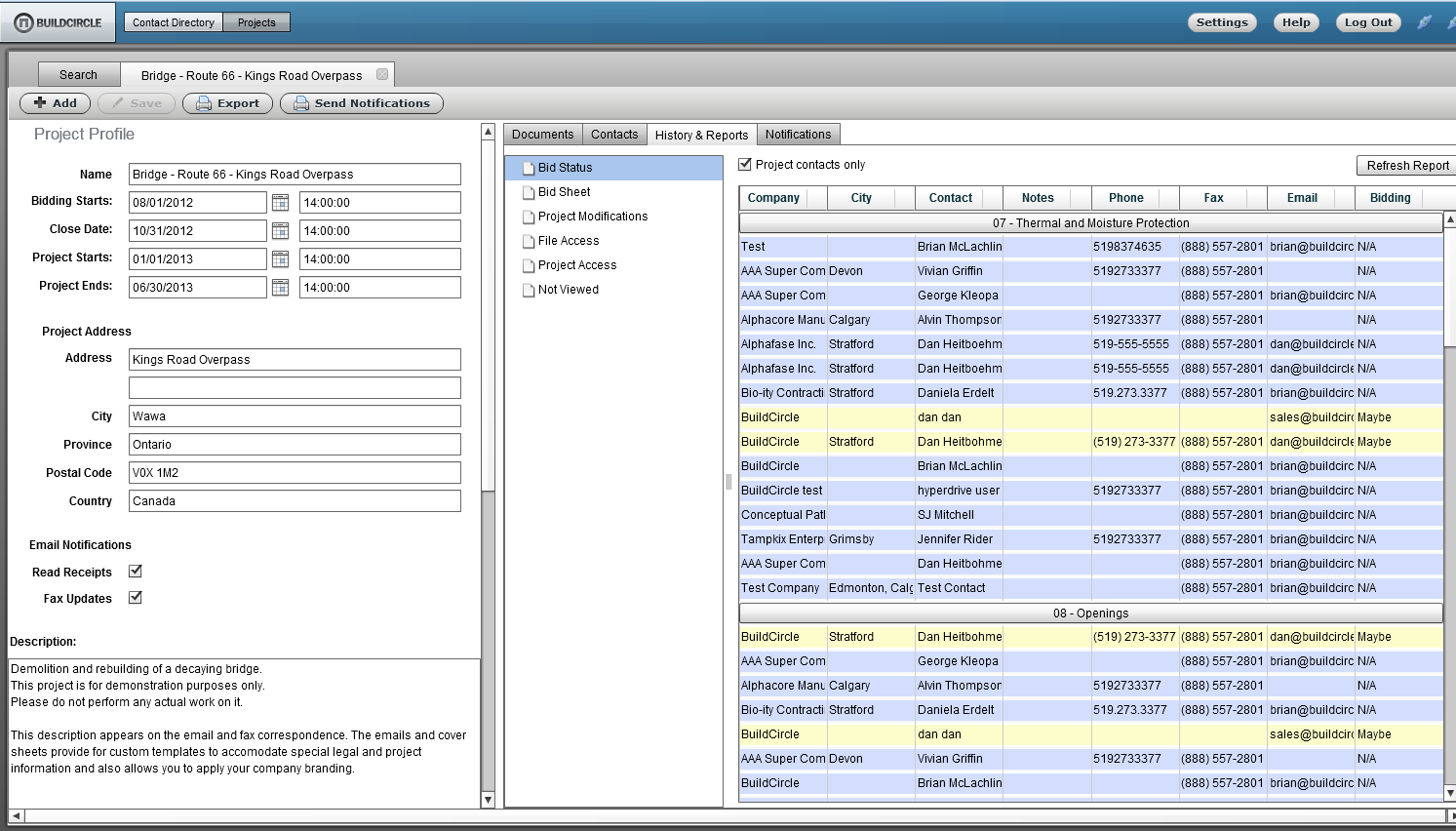Click the down arrow of the Project Profile scrollbar
The height and width of the screenshot is (831, 1456).
coord(489,800)
